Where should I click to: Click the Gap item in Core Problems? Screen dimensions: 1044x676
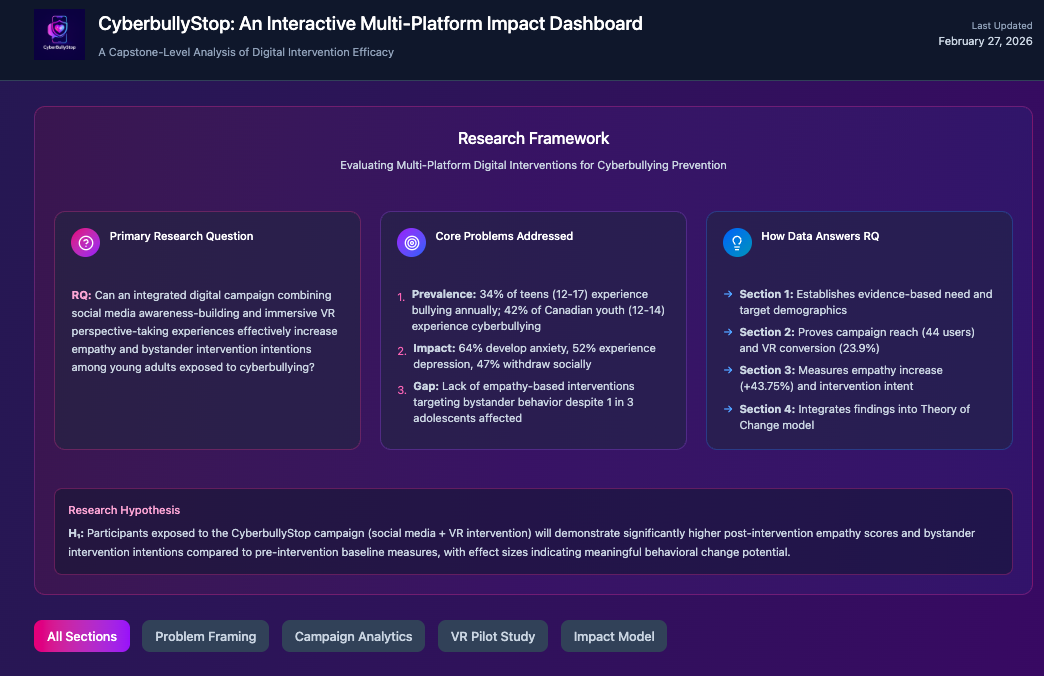428,386
